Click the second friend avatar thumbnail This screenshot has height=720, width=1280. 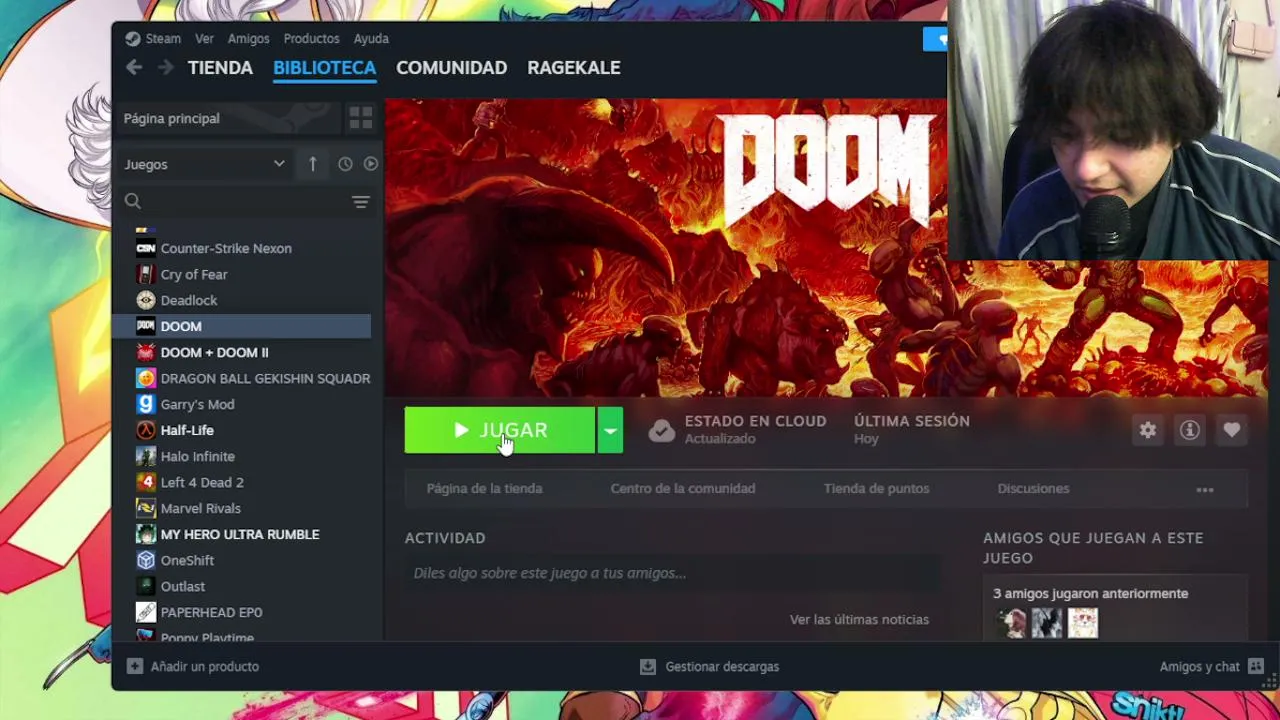(x=1047, y=623)
